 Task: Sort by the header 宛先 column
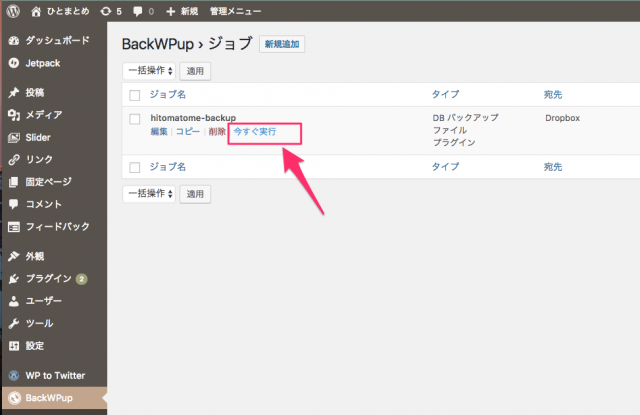pos(553,95)
